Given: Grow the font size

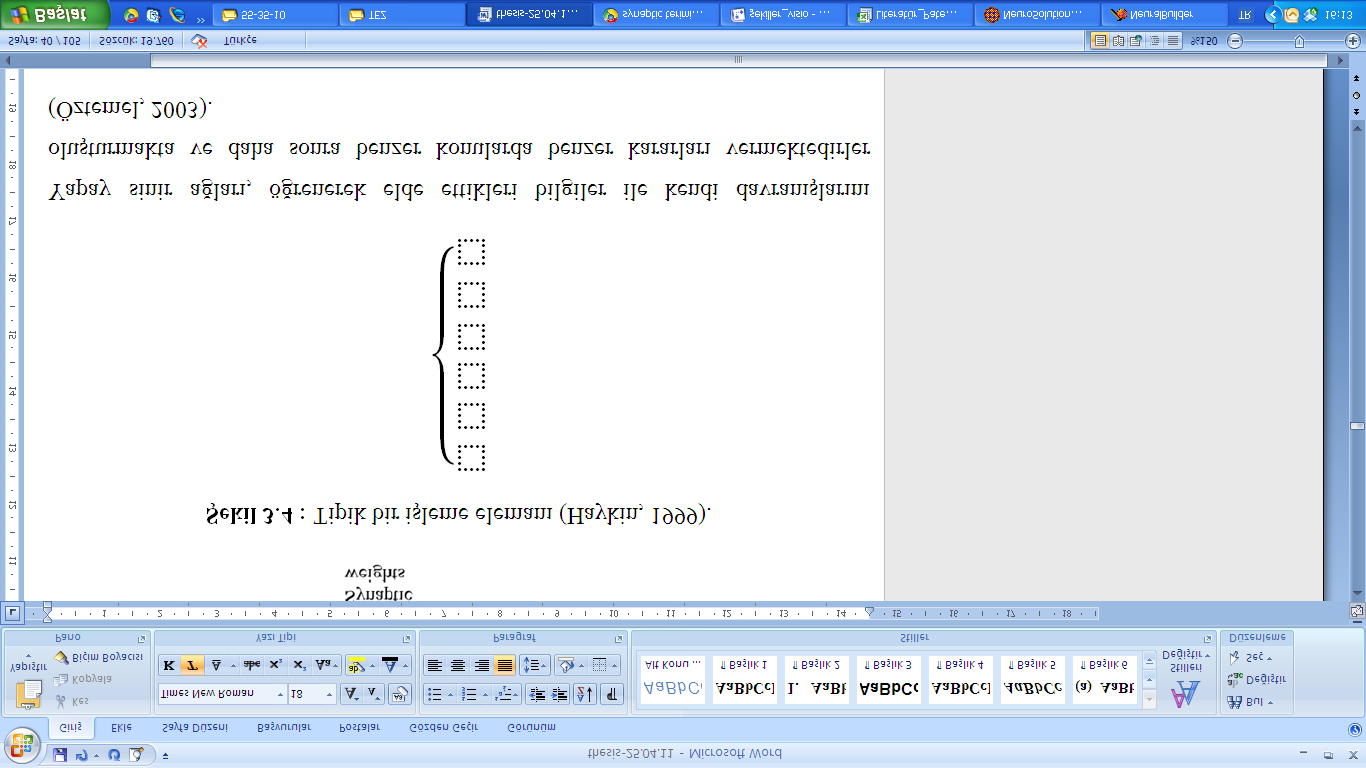Looking at the screenshot, I should pos(351,694).
